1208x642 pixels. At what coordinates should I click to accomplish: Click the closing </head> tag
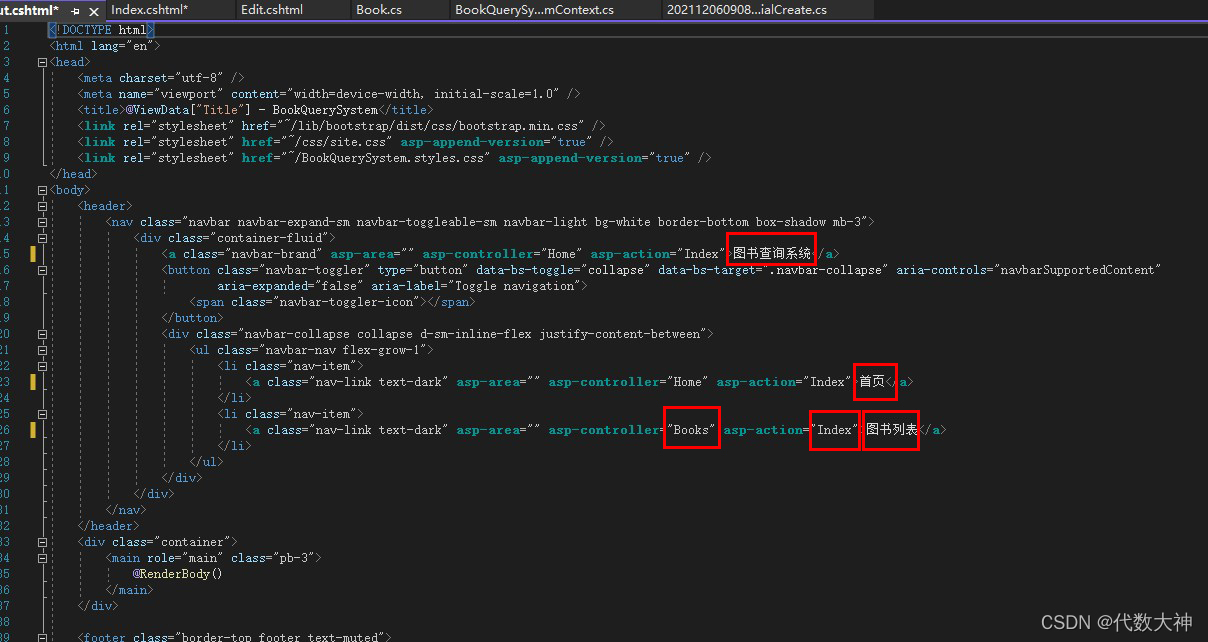(73, 174)
